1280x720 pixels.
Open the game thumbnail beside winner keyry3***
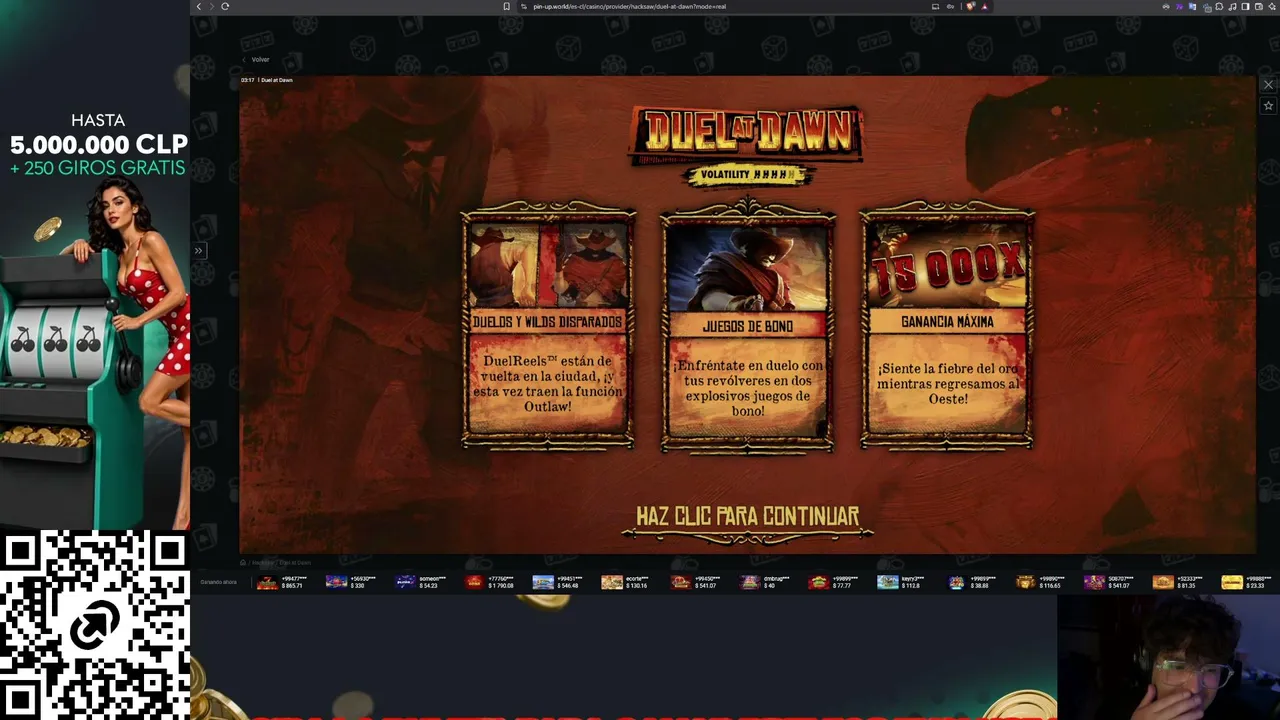click(x=888, y=582)
